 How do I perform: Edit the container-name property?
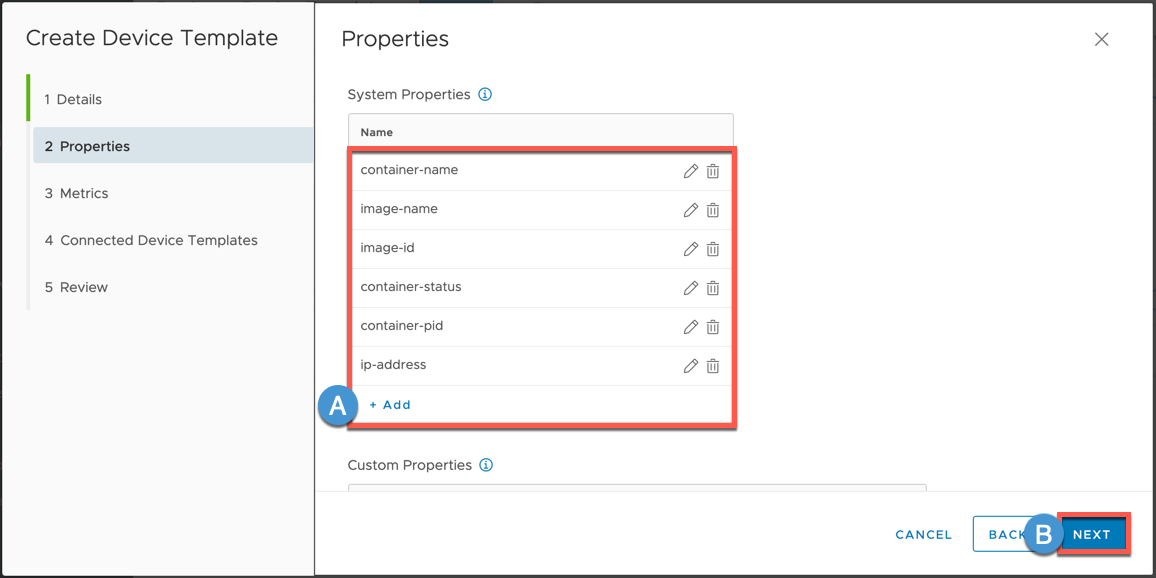[690, 171]
